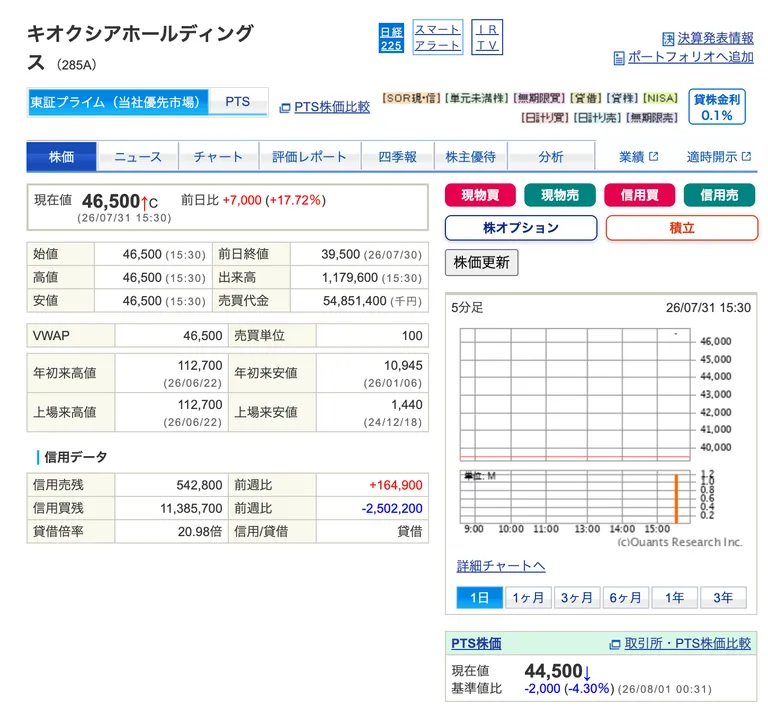This screenshot has height=711, width=768.
Task: Switch to the PTS market toggle
Action: point(238,102)
